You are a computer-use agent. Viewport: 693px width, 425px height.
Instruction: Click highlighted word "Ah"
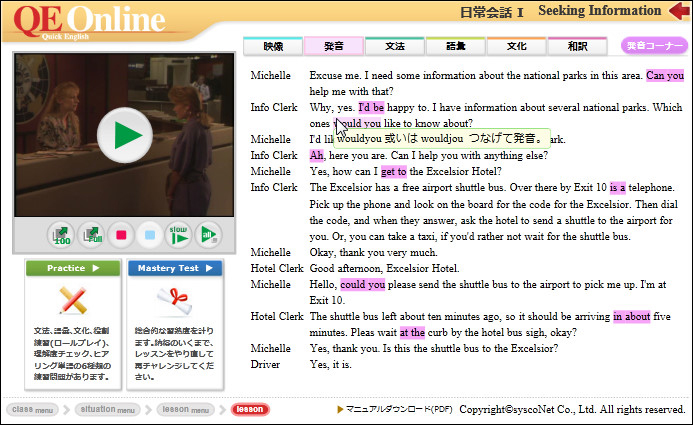coord(316,155)
